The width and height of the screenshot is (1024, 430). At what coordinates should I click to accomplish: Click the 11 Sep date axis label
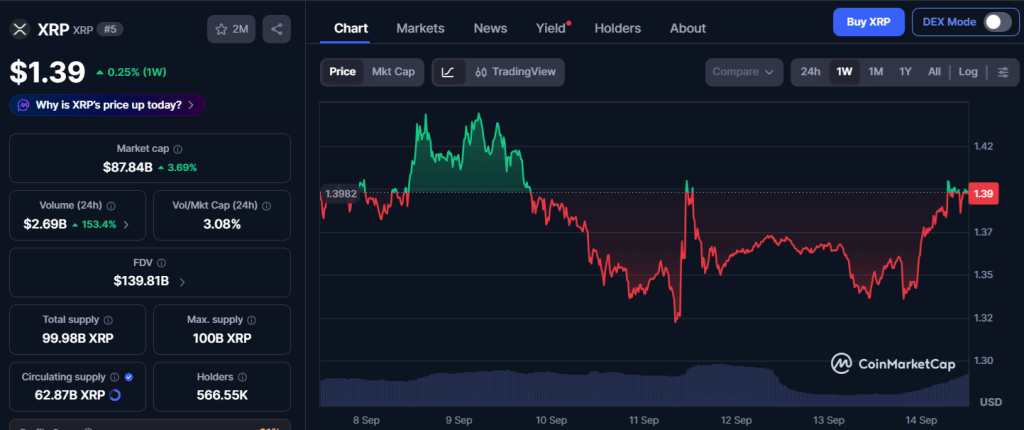[x=643, y=419]
